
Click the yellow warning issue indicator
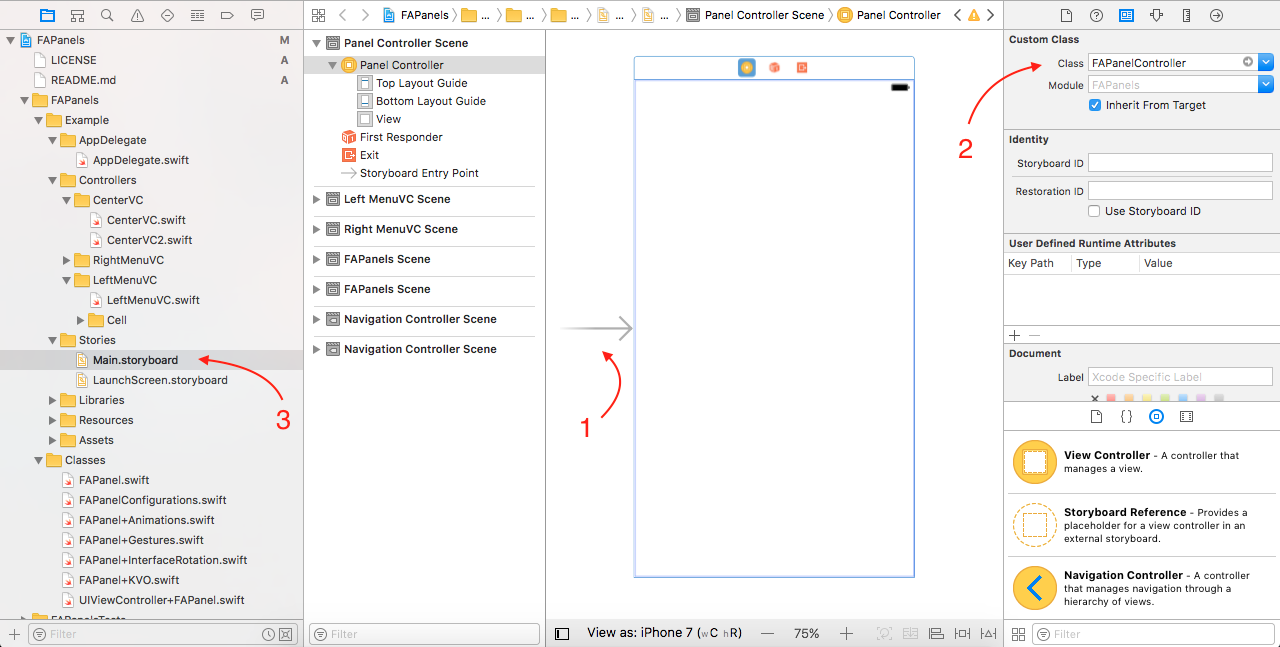coord(974,15)
